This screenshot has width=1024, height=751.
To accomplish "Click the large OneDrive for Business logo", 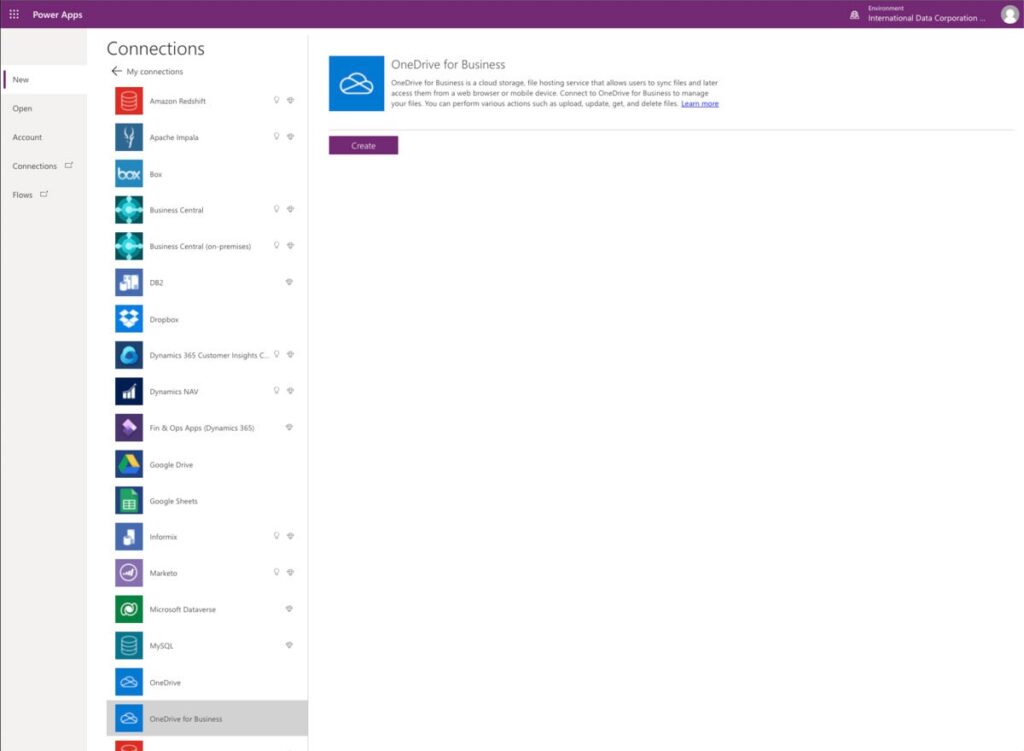I will [x=357, y=84].
